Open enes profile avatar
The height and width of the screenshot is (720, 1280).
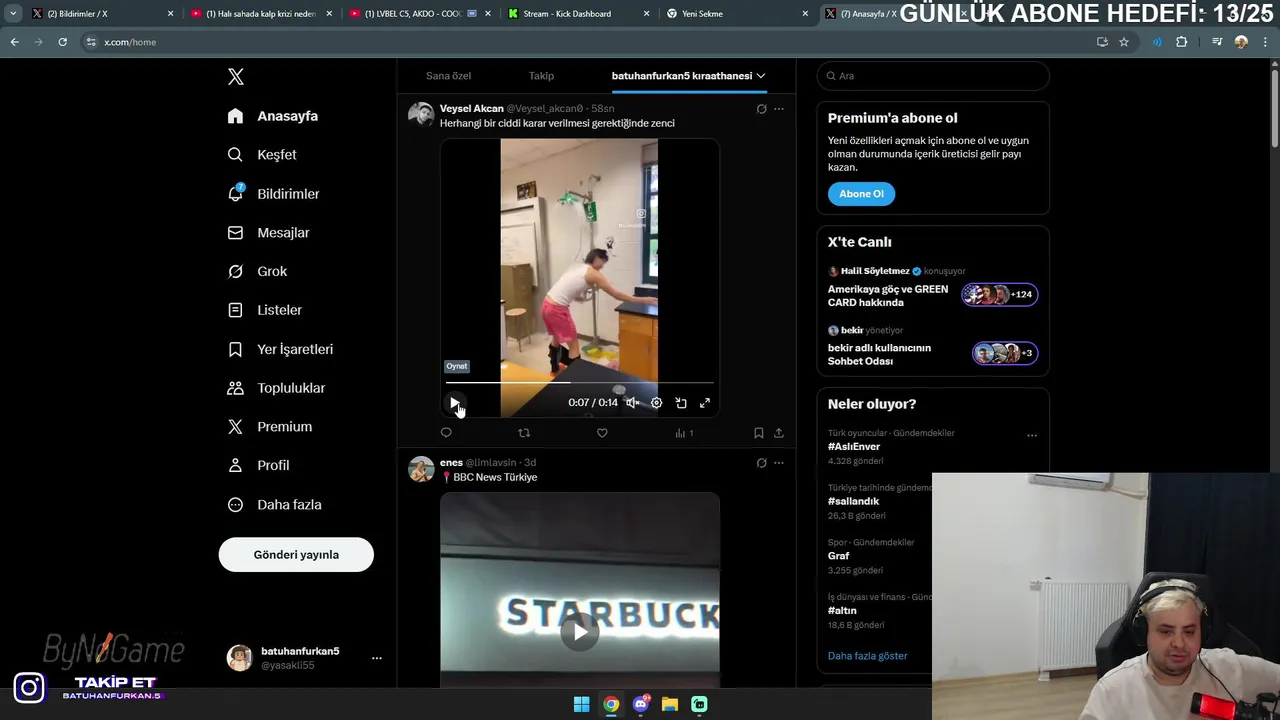click(421, 469)
